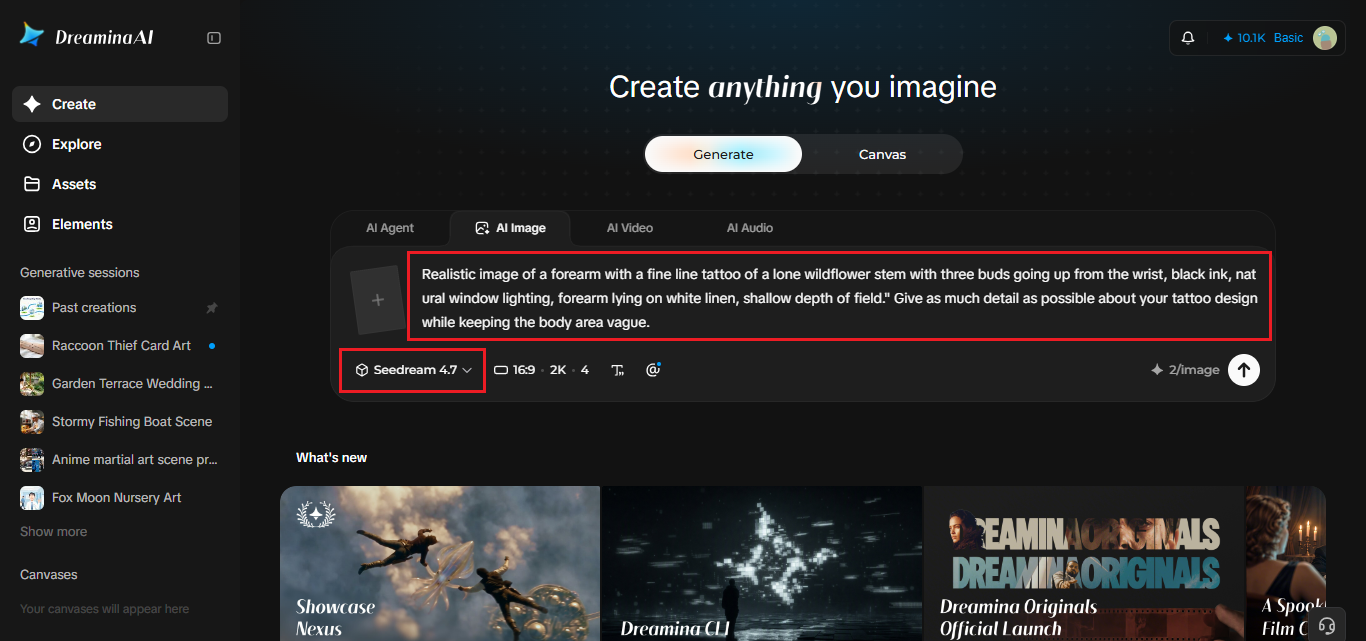Open the Raccoon Thief Card Art session
The width and height of the screenshot is (1366, 641).
(120, 346)
